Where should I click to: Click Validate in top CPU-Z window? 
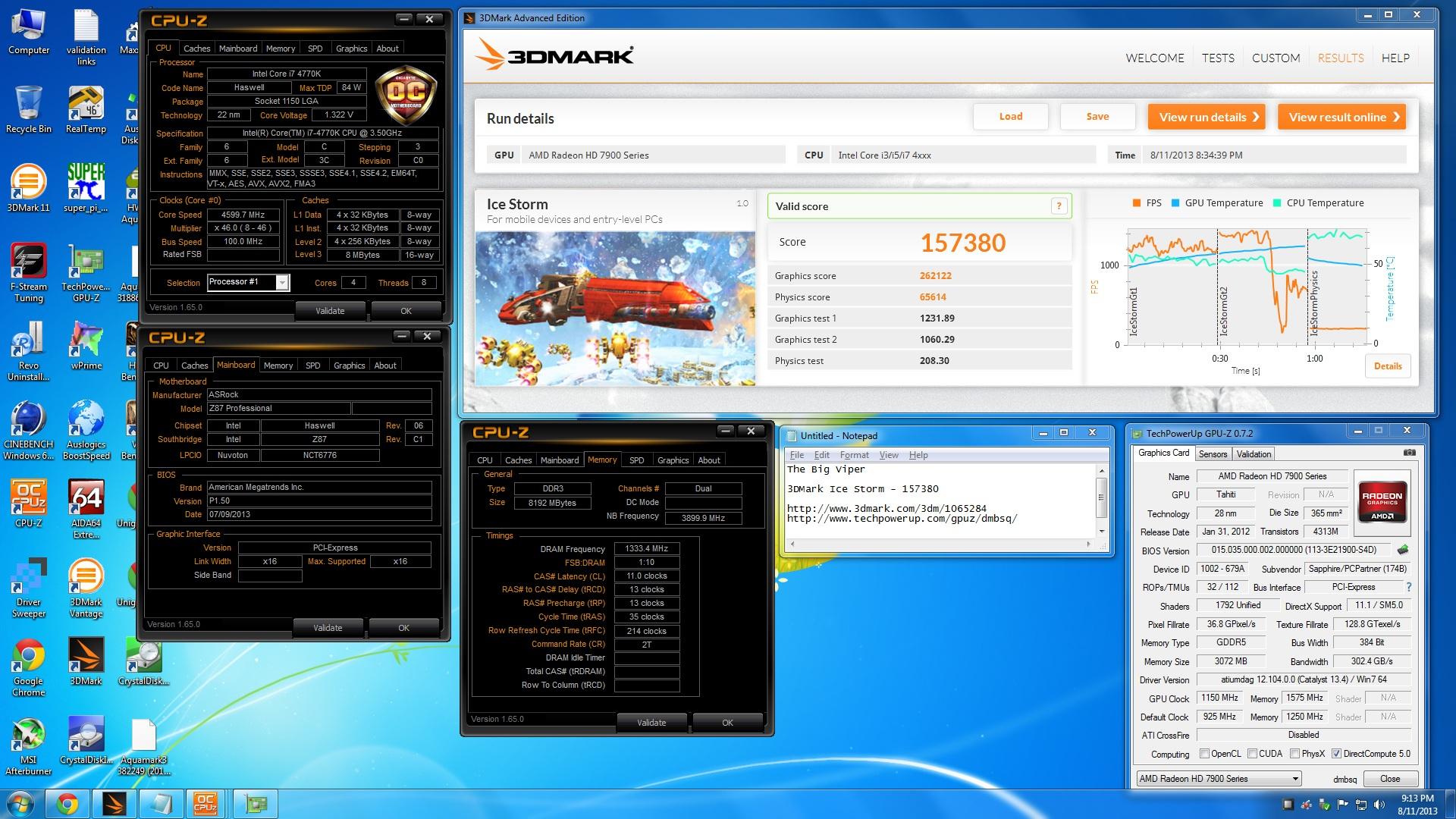point(330,311)
